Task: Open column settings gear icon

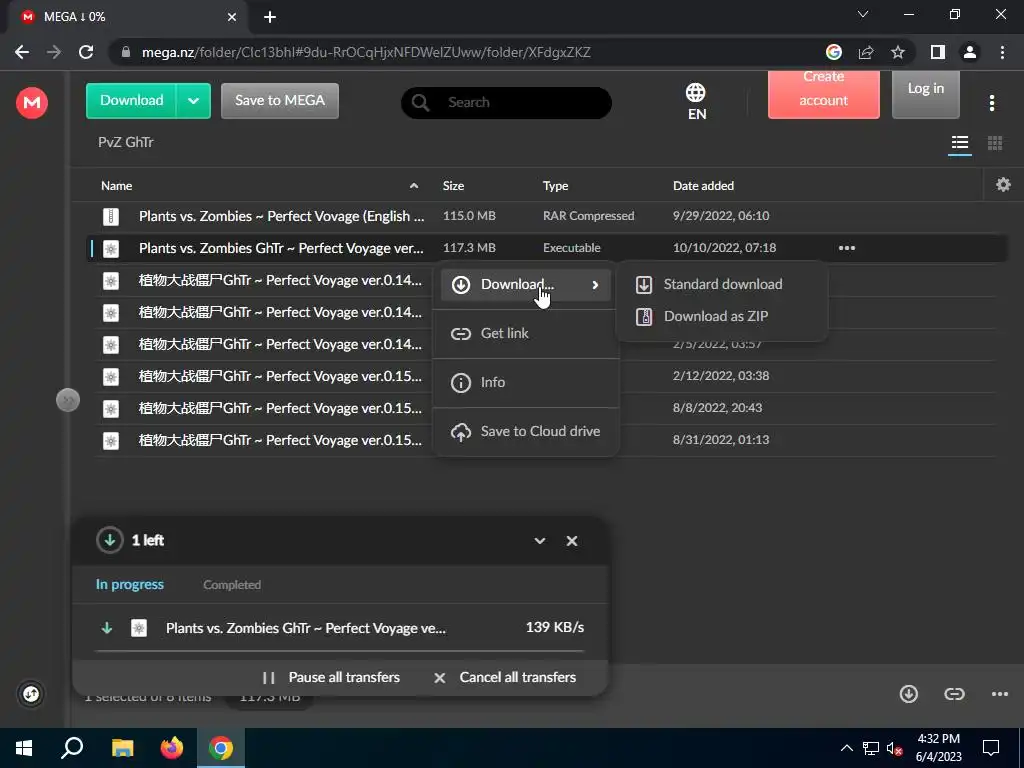Action: click(x=1003, y=185)
